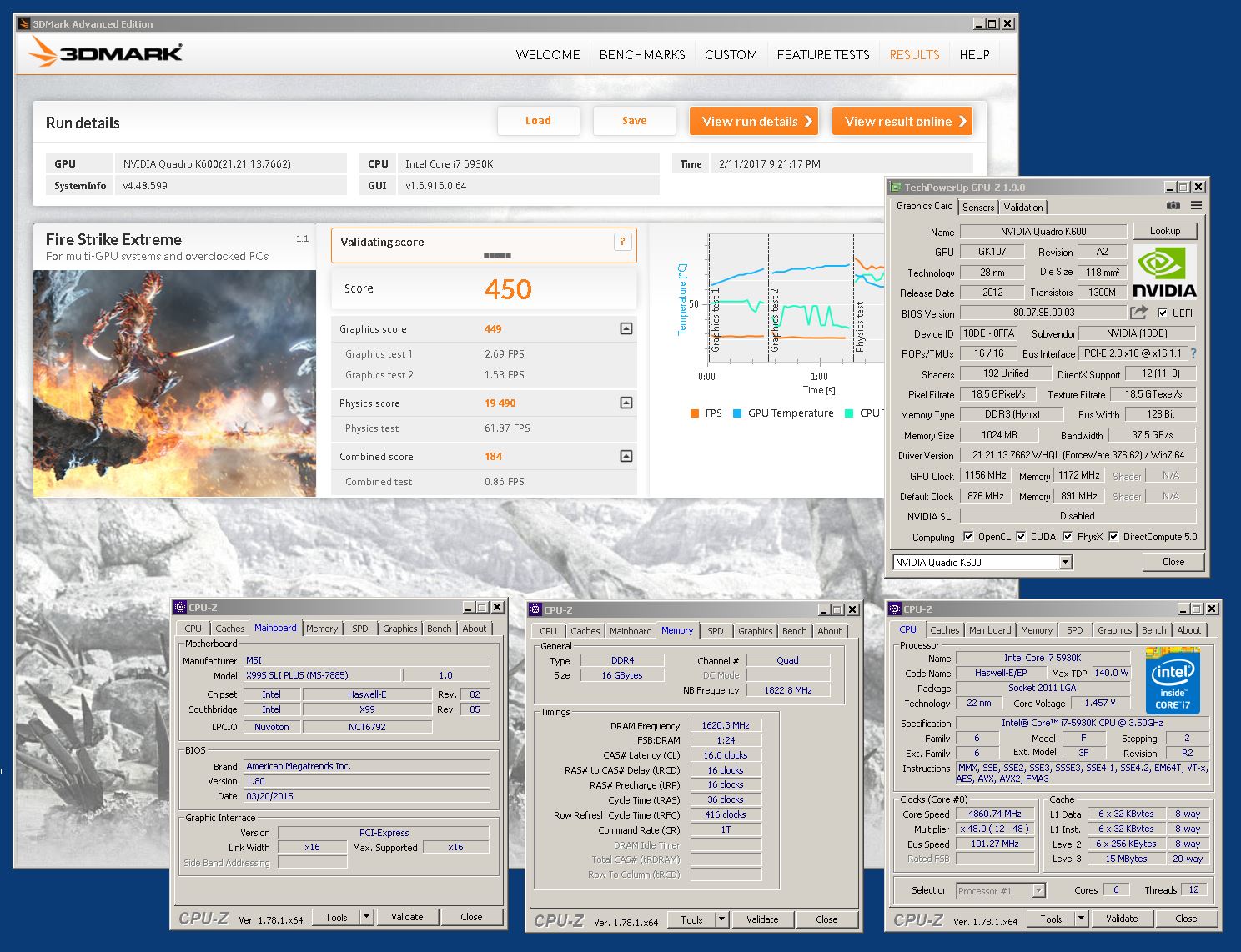Open the WELCOME section in 3DMark

pos(548,54)
